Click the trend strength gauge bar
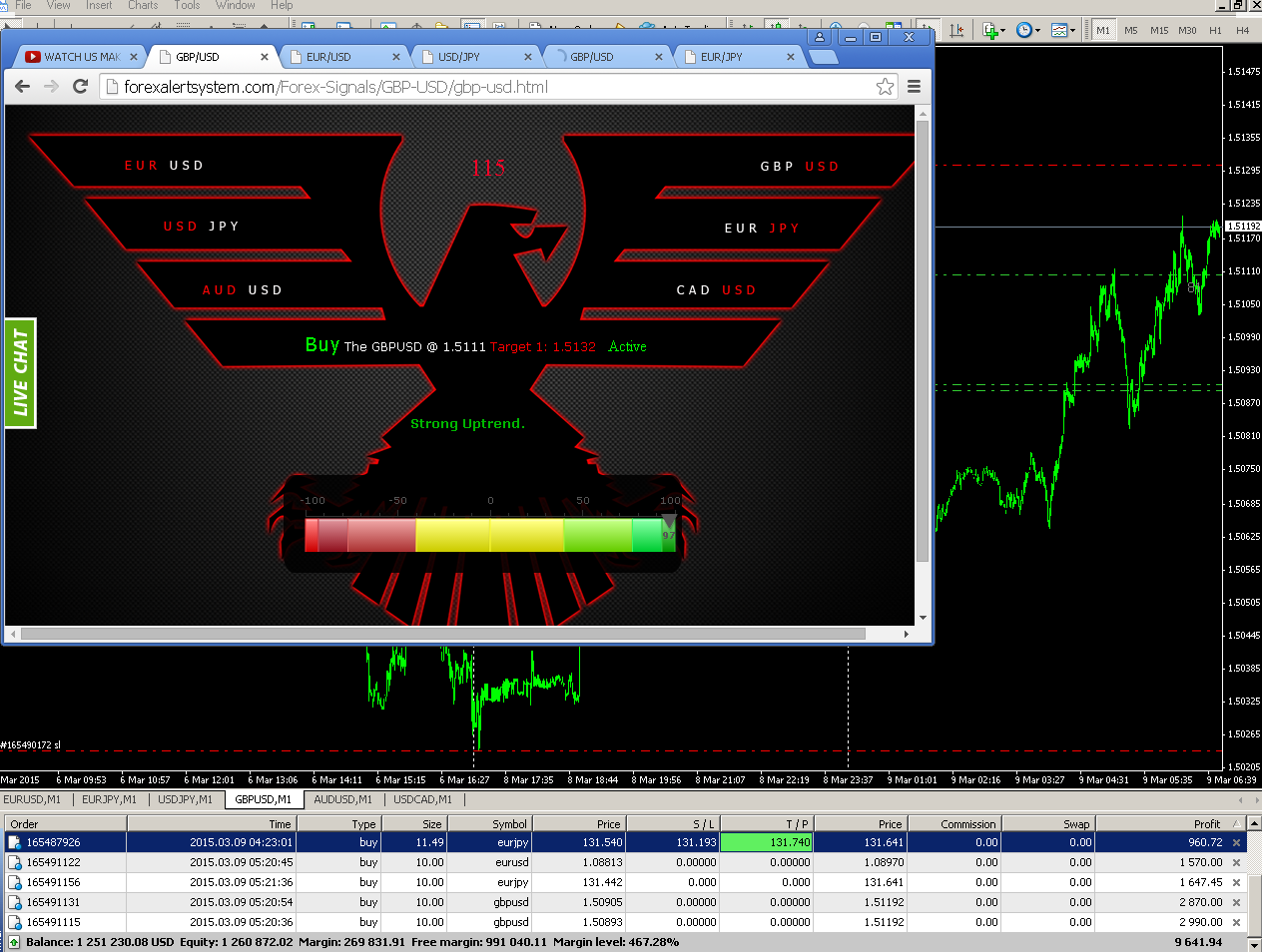The height and width of the screenshot is (952, 1262). coord(489,535)
